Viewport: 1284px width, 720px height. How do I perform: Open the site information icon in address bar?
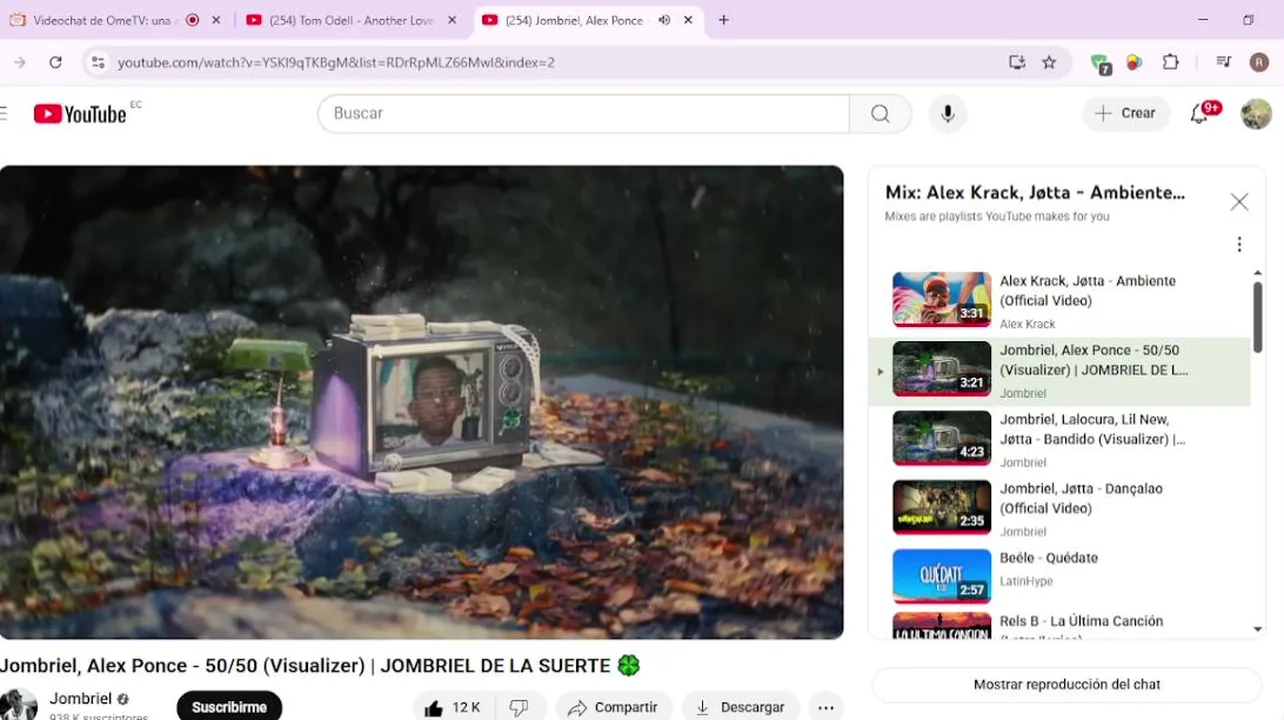pyautogui.click(x=97, y=62)
